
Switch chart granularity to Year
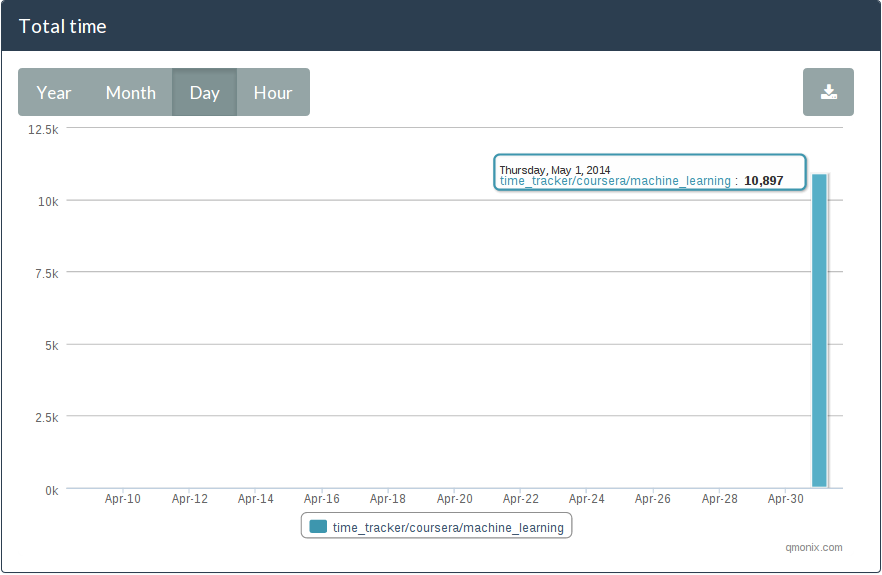coord(54,92)
